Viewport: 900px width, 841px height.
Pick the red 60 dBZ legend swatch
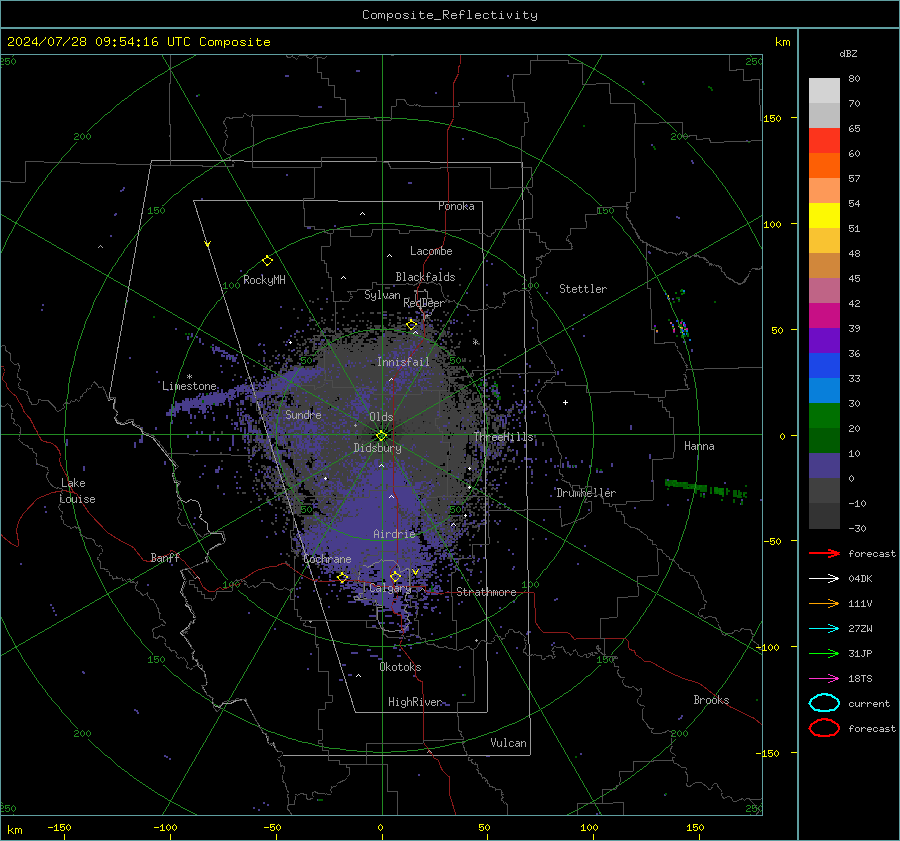click(x=824, y=141)
